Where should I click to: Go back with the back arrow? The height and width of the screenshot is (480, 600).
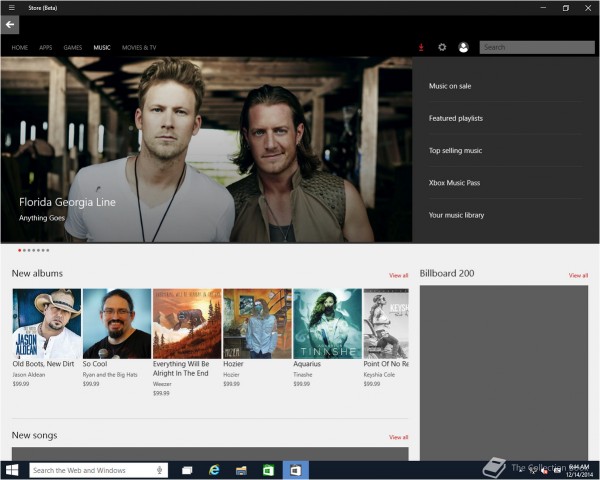tap(10, 25)
